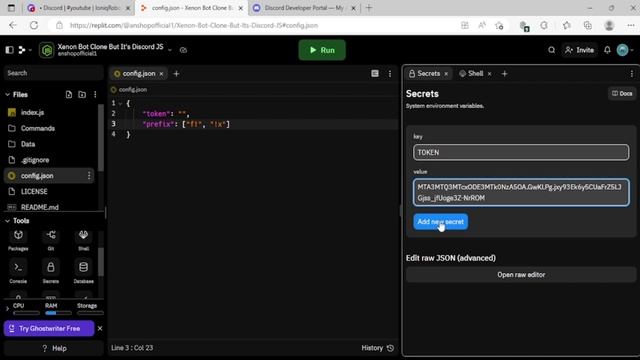Collapse the Tools section
The width and height of the screenshot is (640, 360).
(7, 221)
